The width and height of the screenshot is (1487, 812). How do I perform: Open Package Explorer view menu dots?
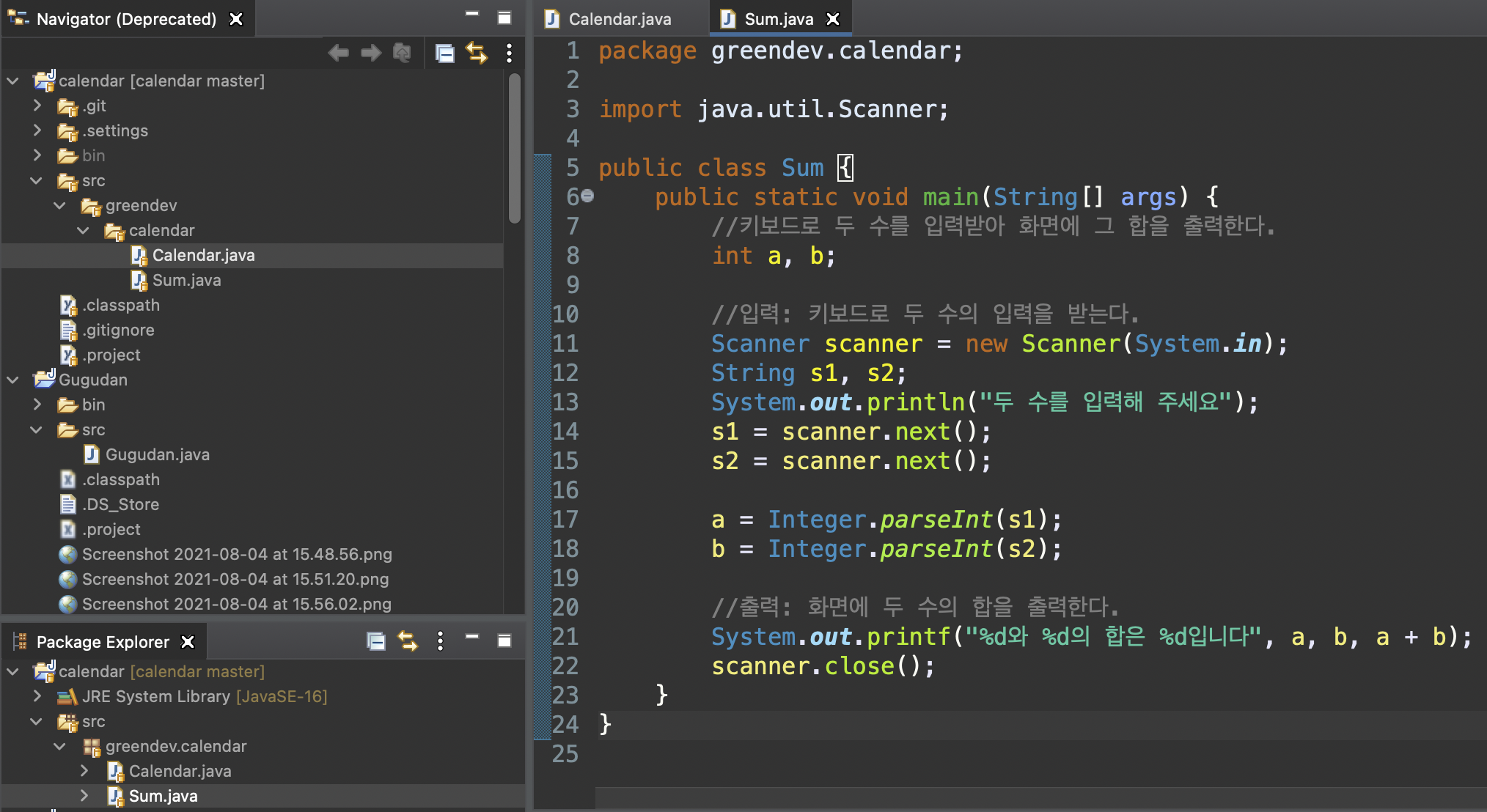pyautogui.click(x=440, y=641)
